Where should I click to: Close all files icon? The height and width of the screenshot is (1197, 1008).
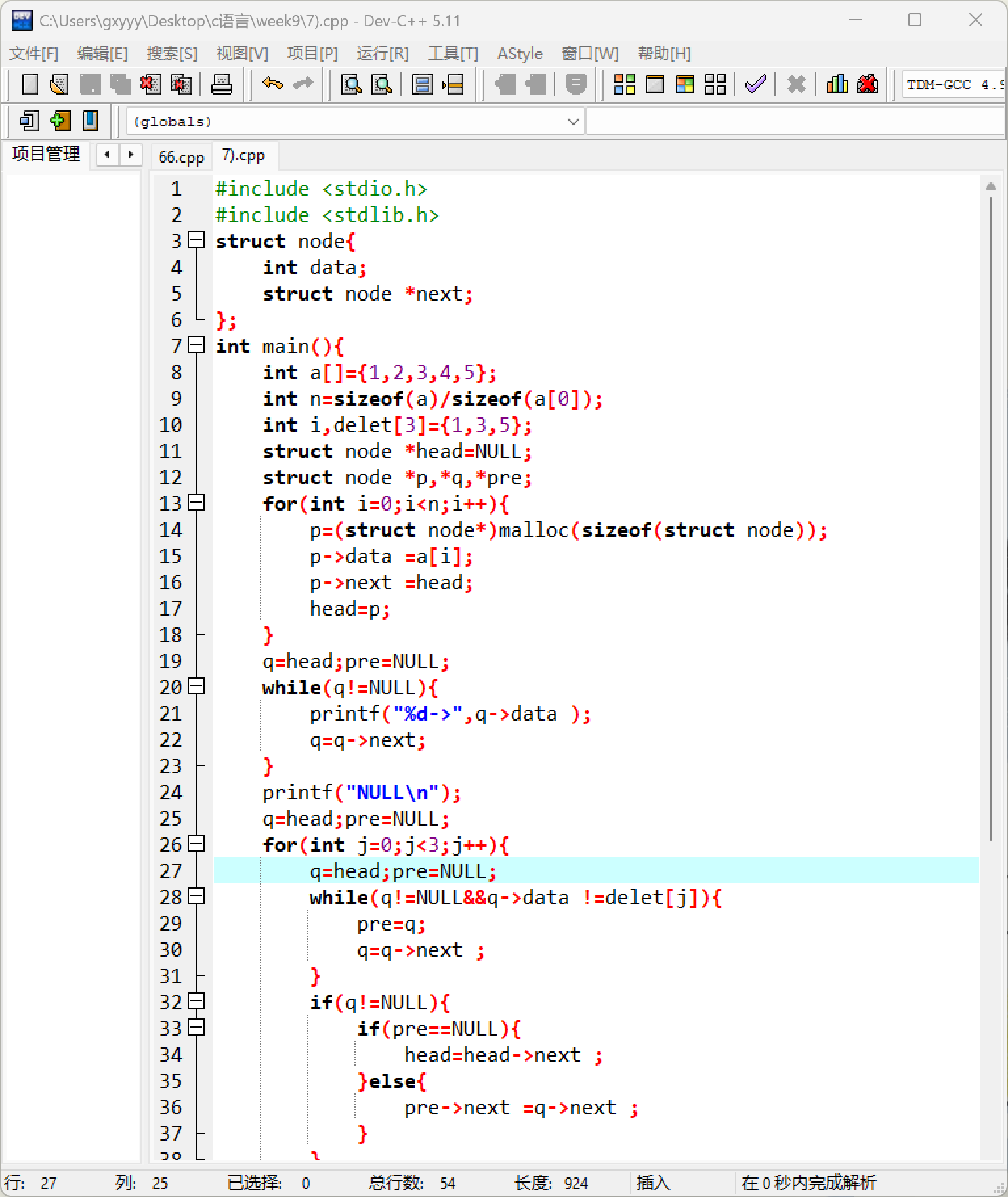(x=180, y=84)
